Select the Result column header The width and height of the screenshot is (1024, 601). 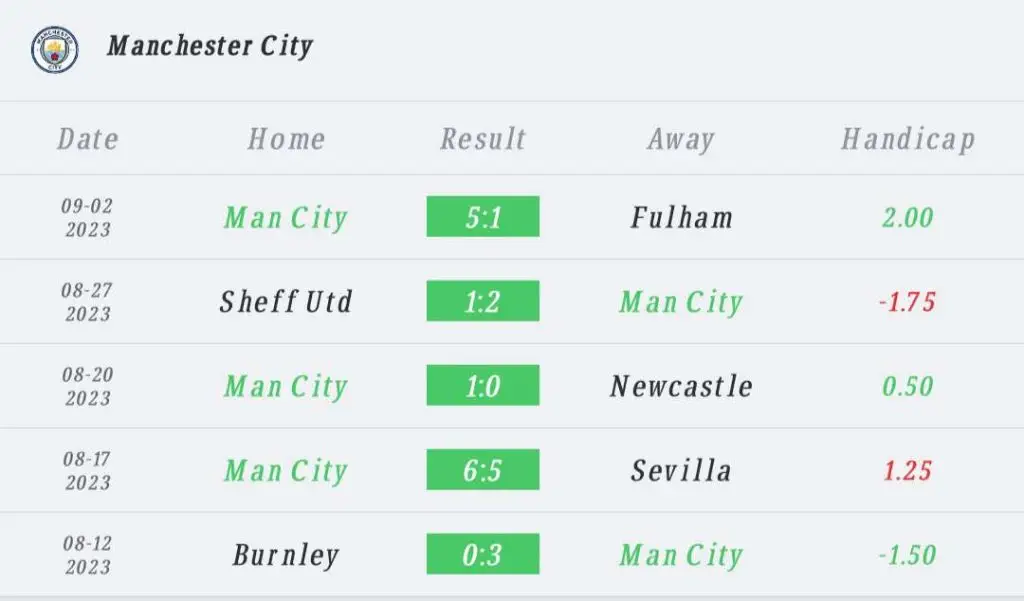(x=483, y=138)
